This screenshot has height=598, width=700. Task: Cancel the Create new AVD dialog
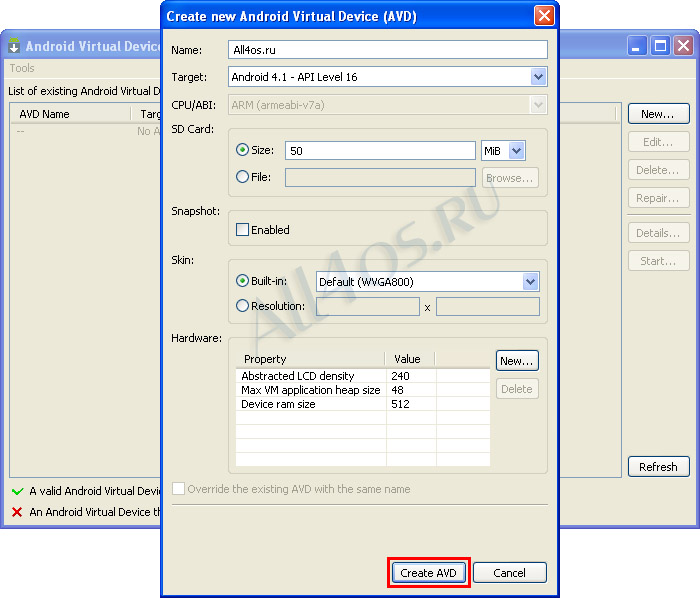pyautogui.click(x=509, y=573)
